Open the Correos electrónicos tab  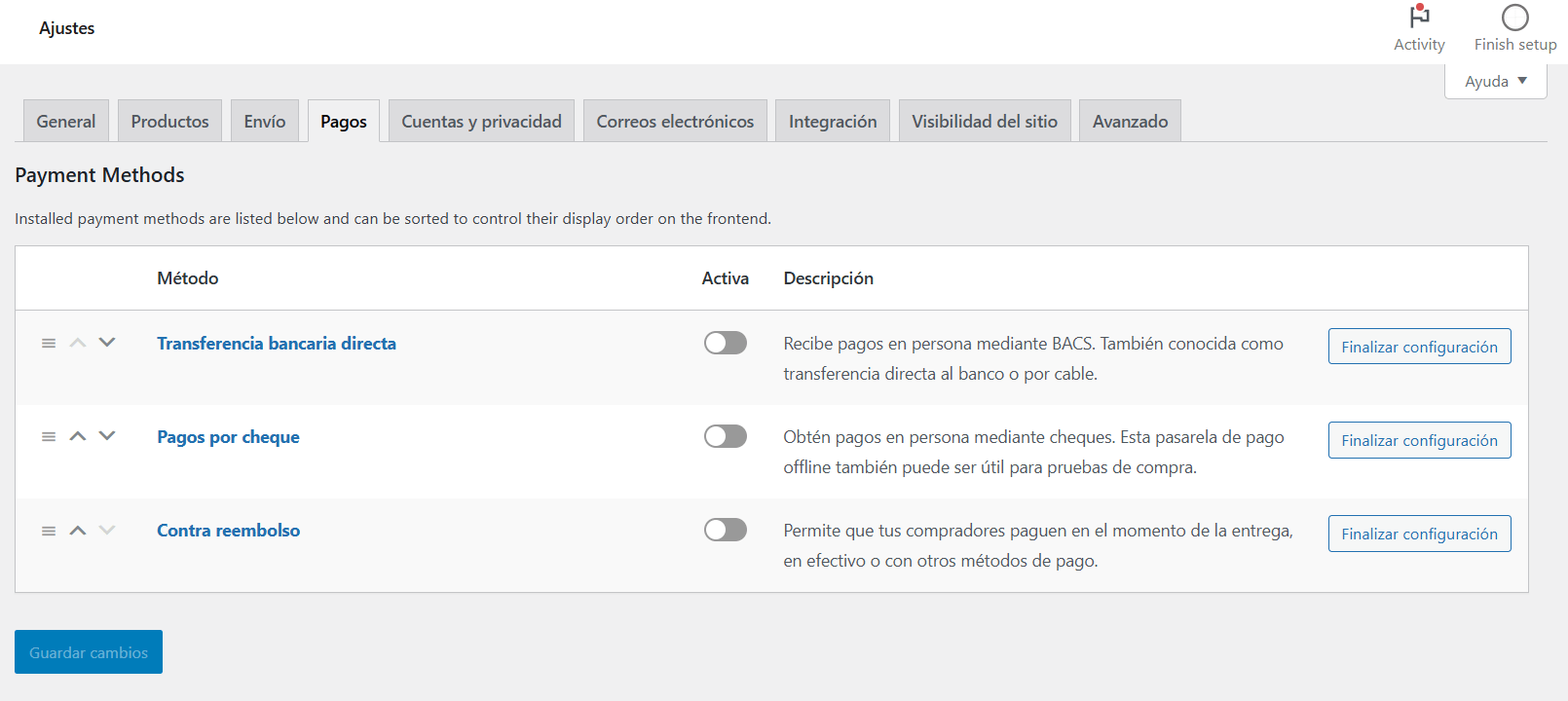click(675, 121)
